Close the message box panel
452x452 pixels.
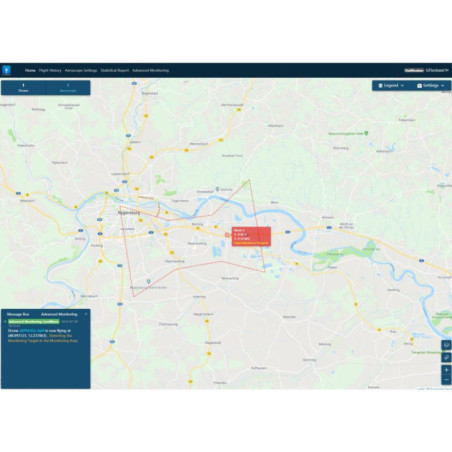pos(86,314)
